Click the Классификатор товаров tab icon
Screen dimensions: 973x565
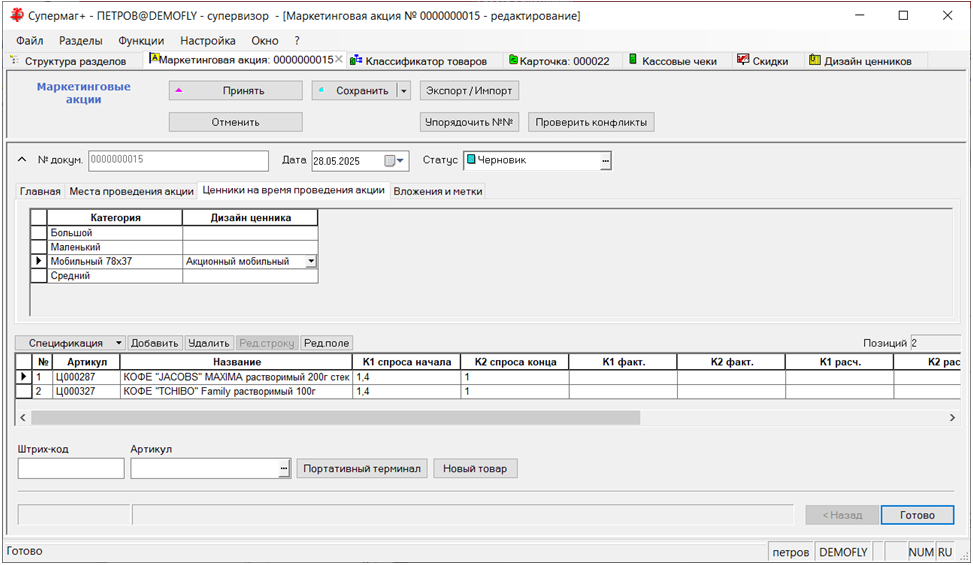[356, 61]
